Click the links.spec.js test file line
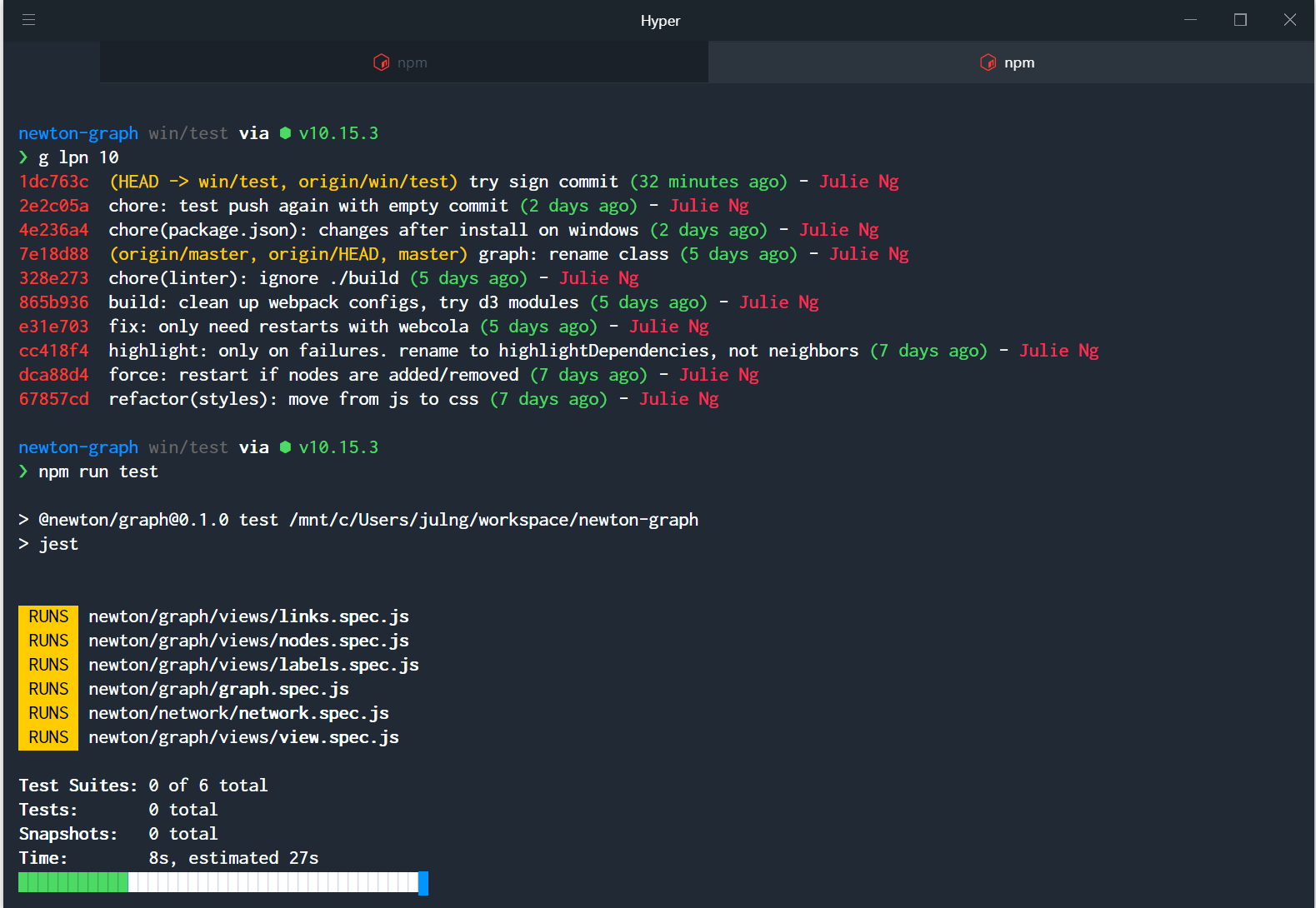Image resolution: width=1316 pixels, height=908 pixels. [x=248, y=616]
